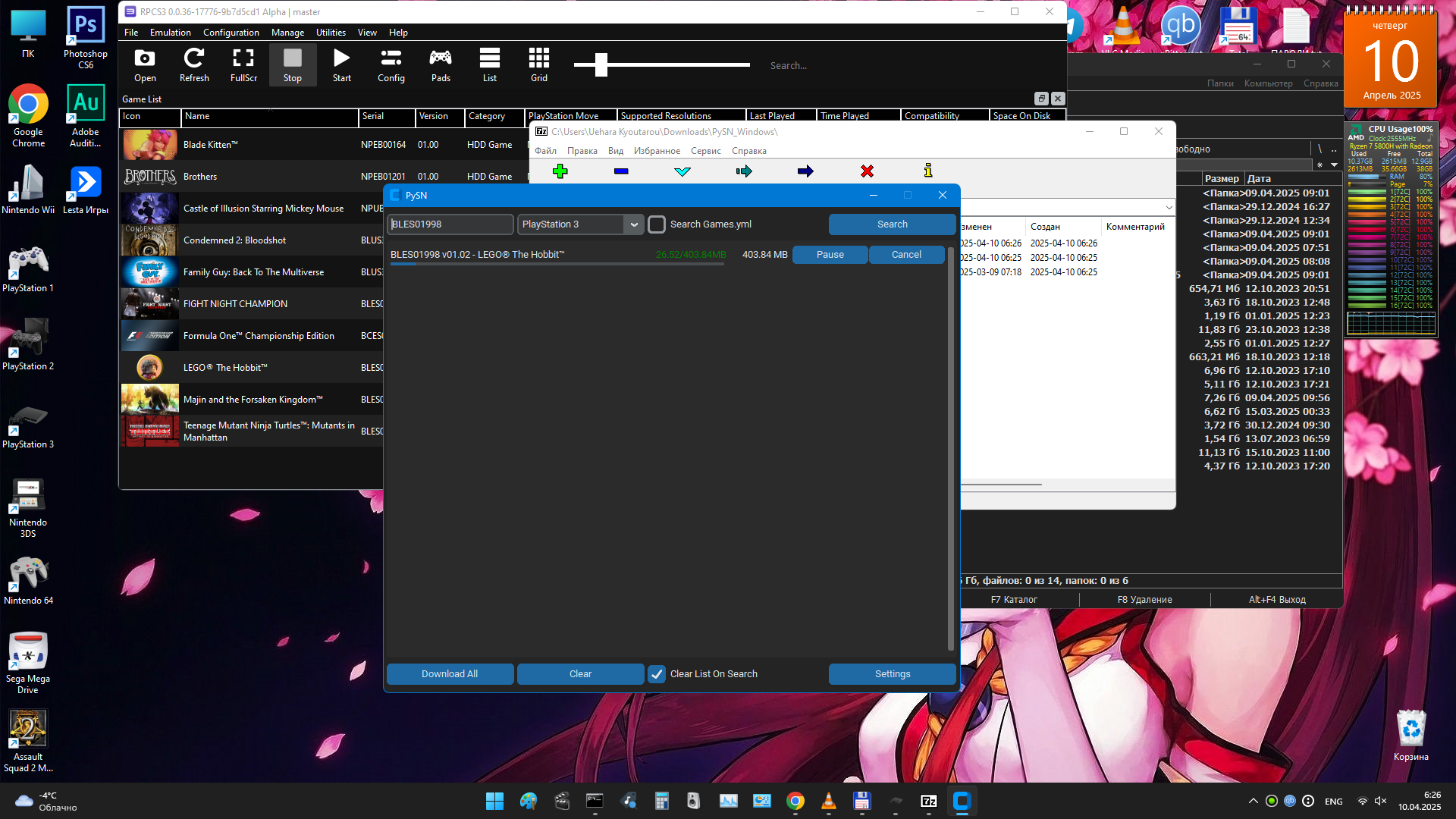This screenshot has width=1456, height=819.
Task: Float the Game List panel
Action: [1041, 99]
